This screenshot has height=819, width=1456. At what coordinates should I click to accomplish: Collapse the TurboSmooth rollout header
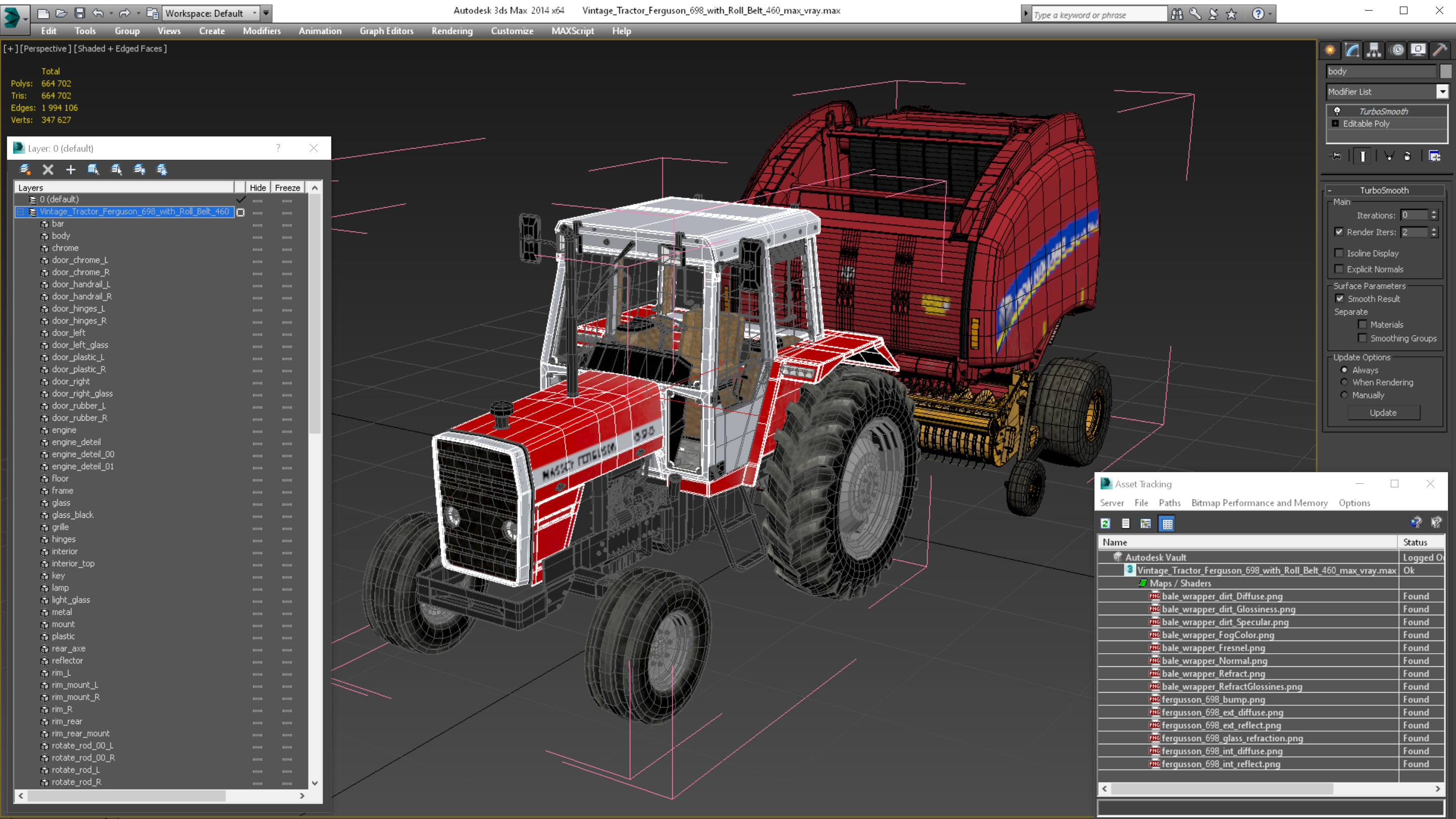pyautogui.click(x=1384, y=191)
